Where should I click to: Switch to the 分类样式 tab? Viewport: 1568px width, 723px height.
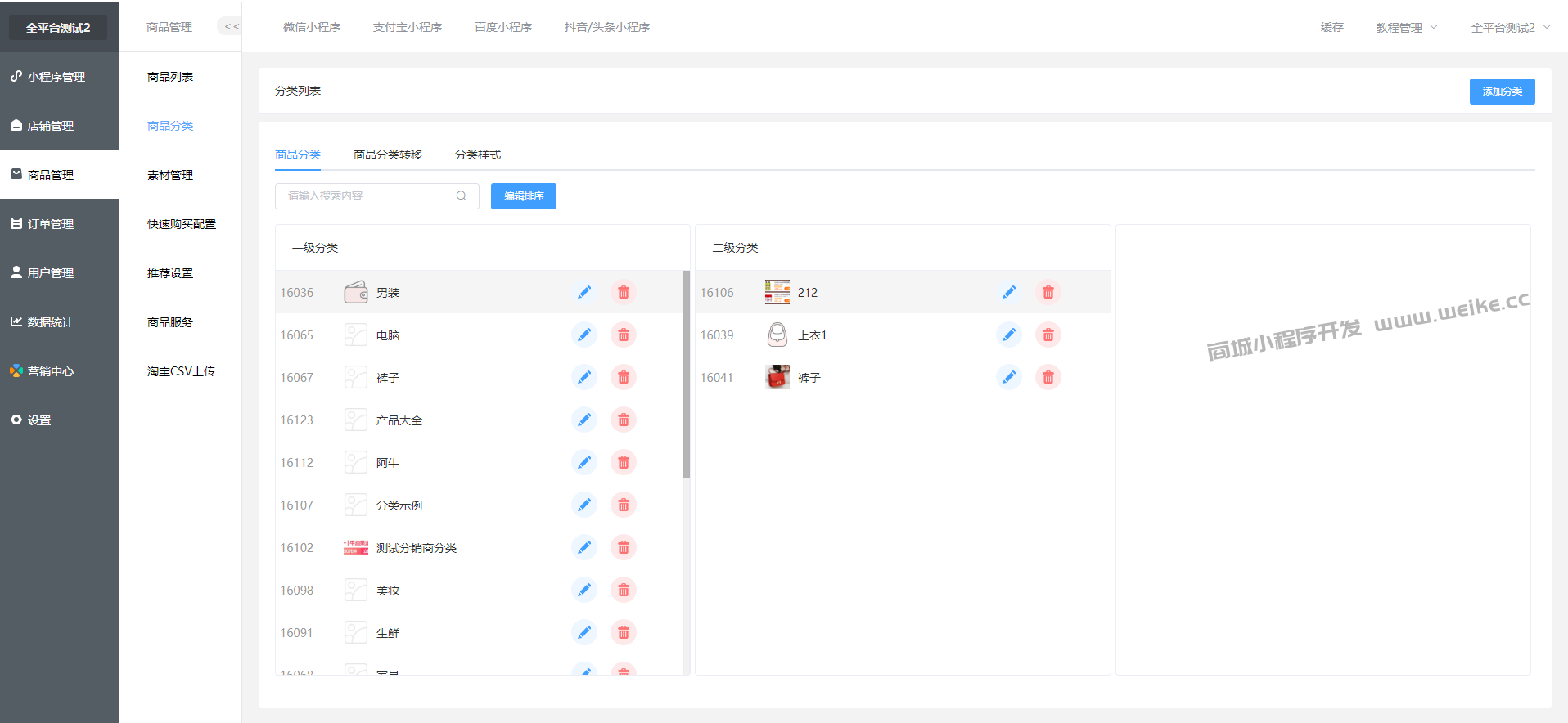478,155
